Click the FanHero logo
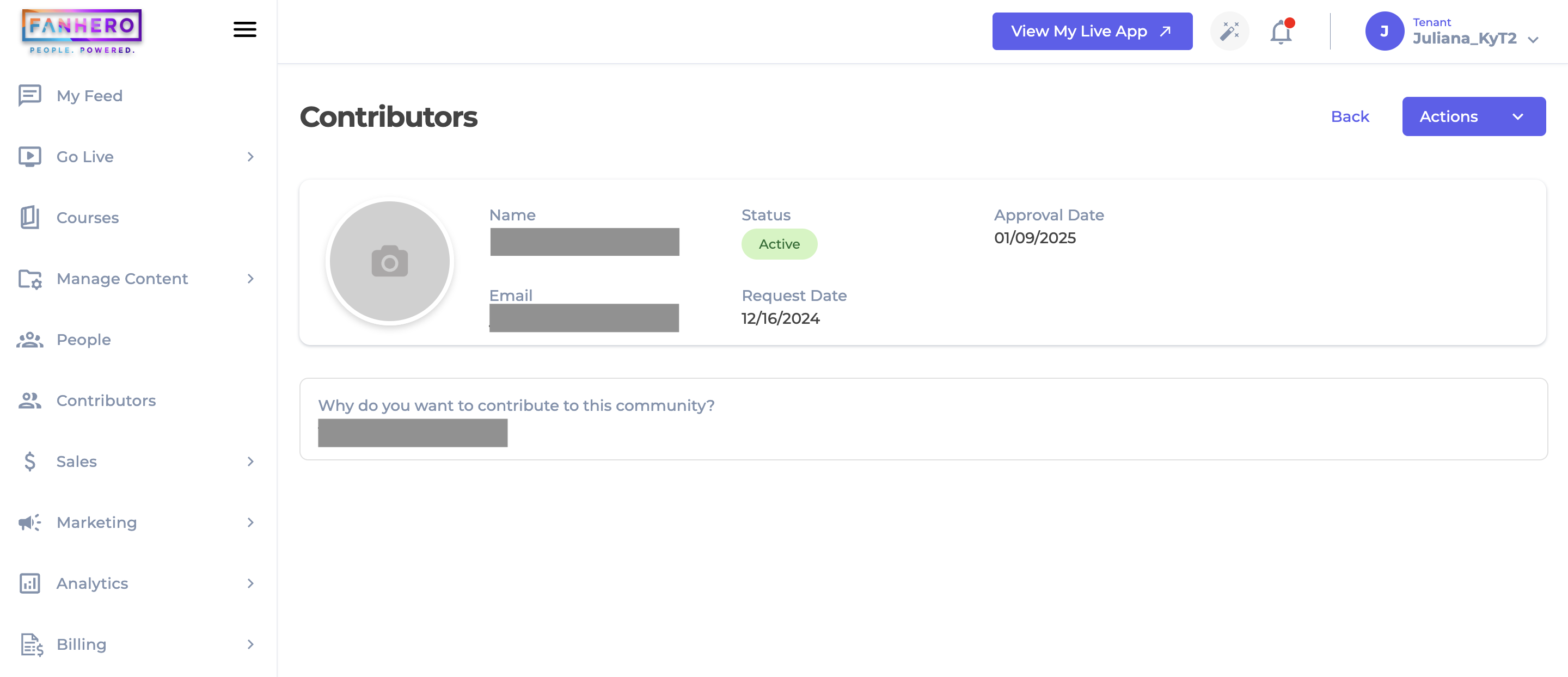The height and width of the screenshot is (677, 1568). click(x=82, y=32)
